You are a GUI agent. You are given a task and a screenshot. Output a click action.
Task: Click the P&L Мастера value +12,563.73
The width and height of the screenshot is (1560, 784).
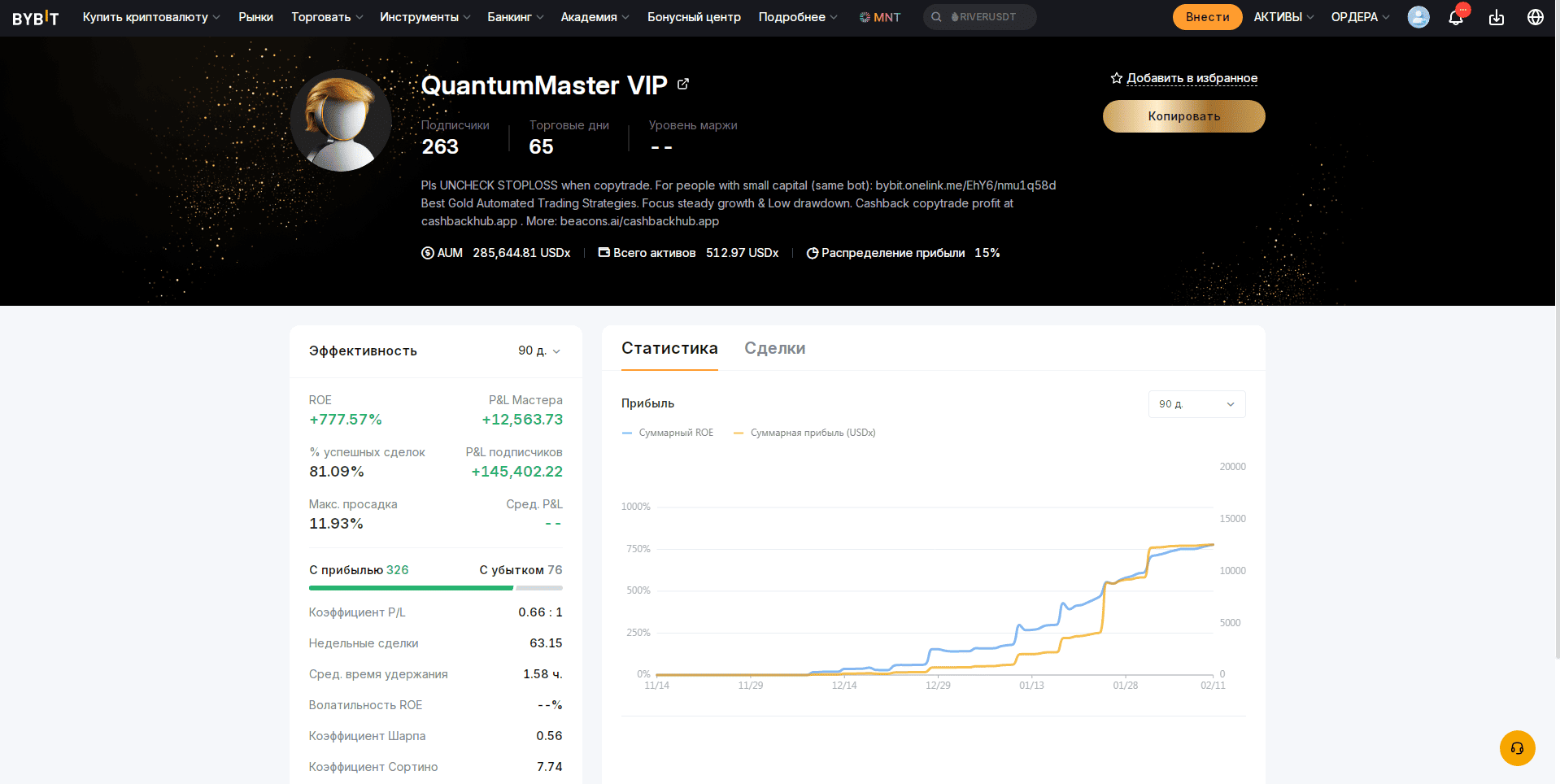(522, 420)
